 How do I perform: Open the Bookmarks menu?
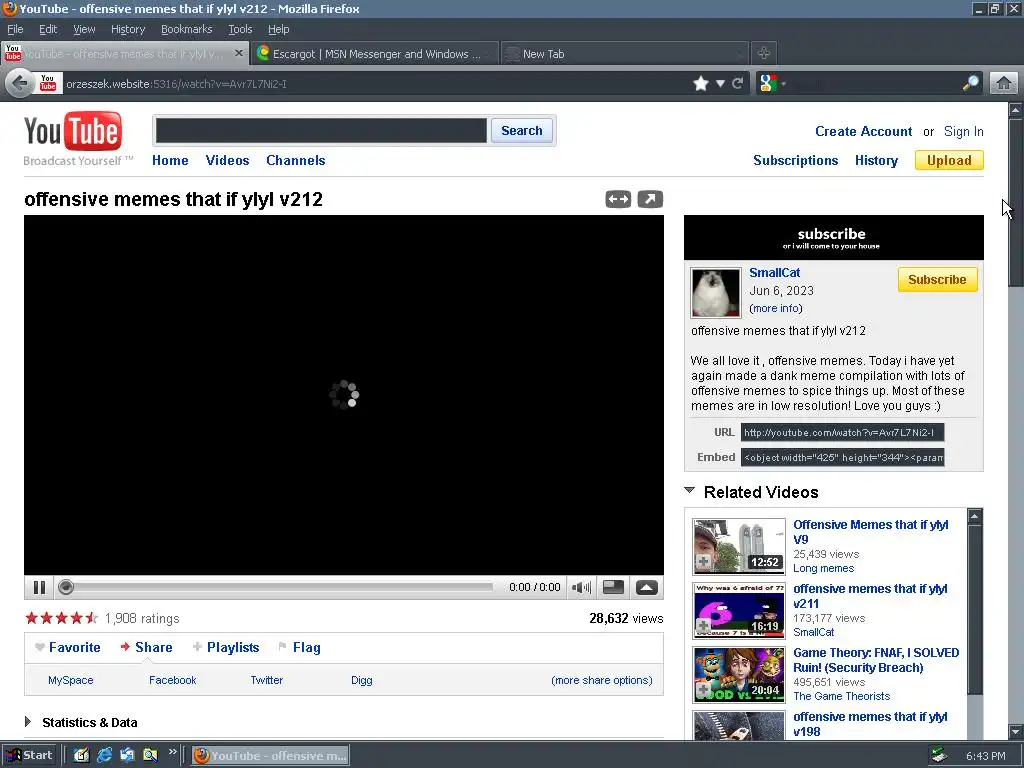tap(187, 29)
